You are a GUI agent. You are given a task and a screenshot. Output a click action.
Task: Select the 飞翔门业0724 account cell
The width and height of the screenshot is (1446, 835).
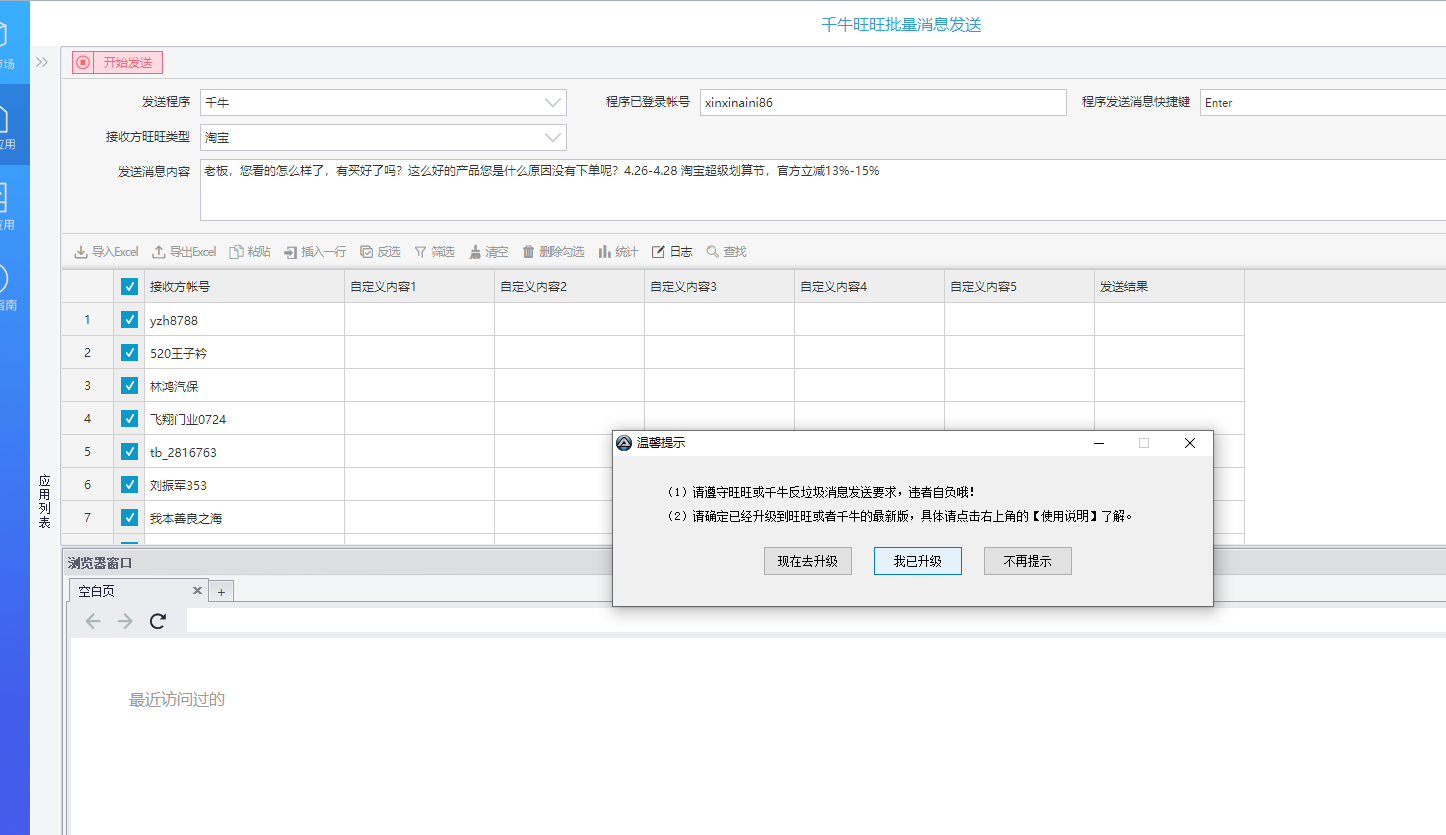coord(244,419)
